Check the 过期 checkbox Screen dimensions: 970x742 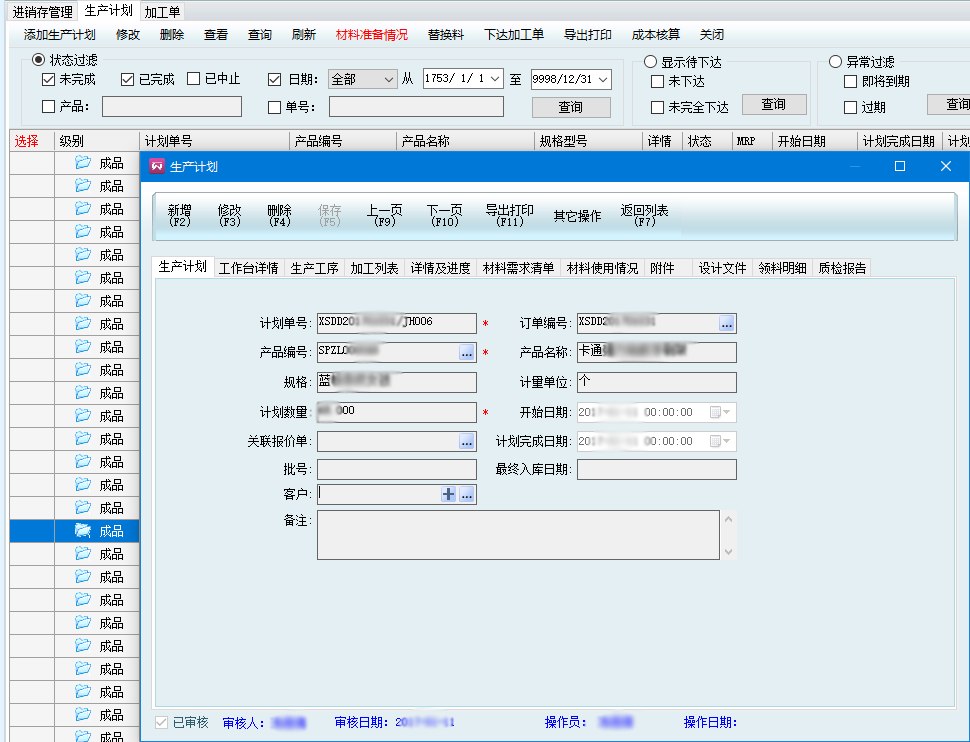pyautogui.click(x=851, y=107)
